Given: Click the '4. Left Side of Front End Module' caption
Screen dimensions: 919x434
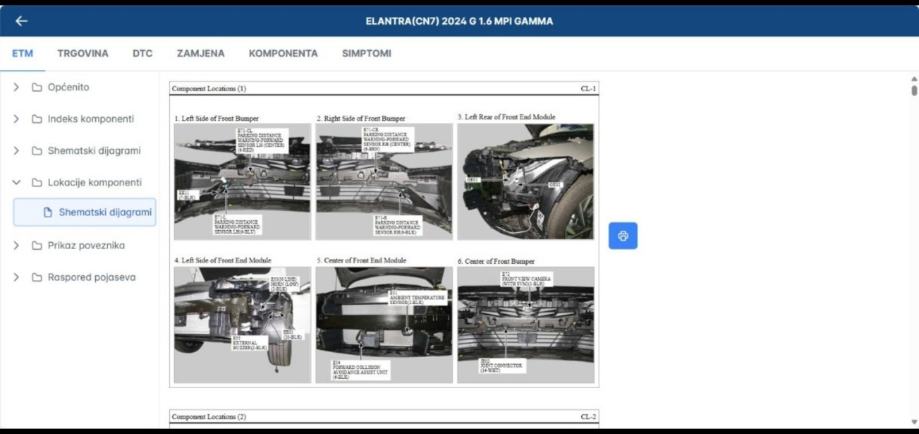Looking at the screenshot, I should 223,260.
